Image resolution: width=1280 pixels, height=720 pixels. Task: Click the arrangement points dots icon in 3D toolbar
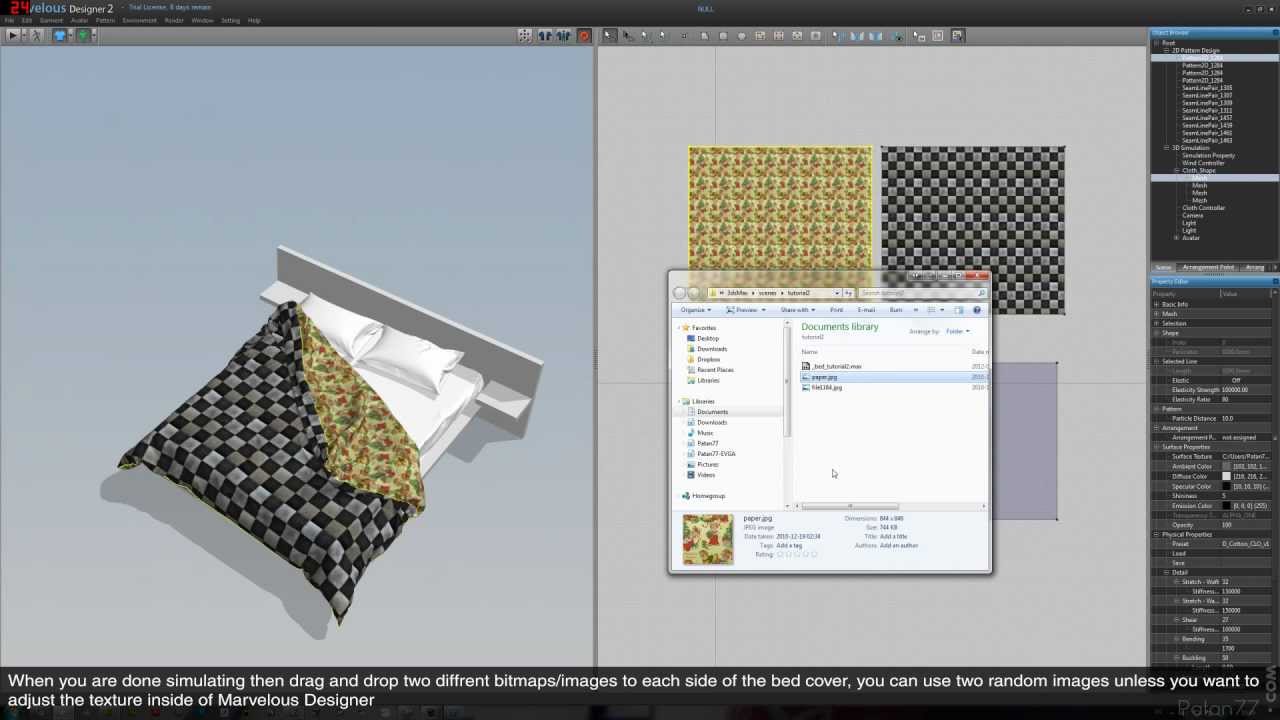[525, 36]
